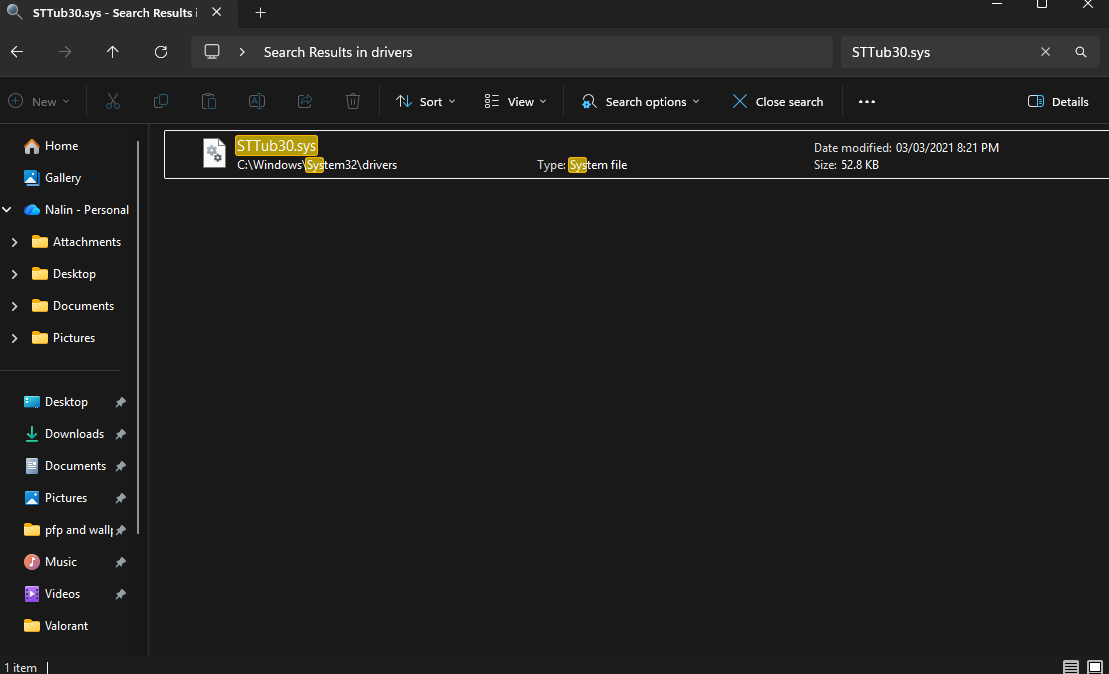This screenshot has width=1109, height=674.
Task: Click the Downloads green arrow icon
Action: (32, 434)
